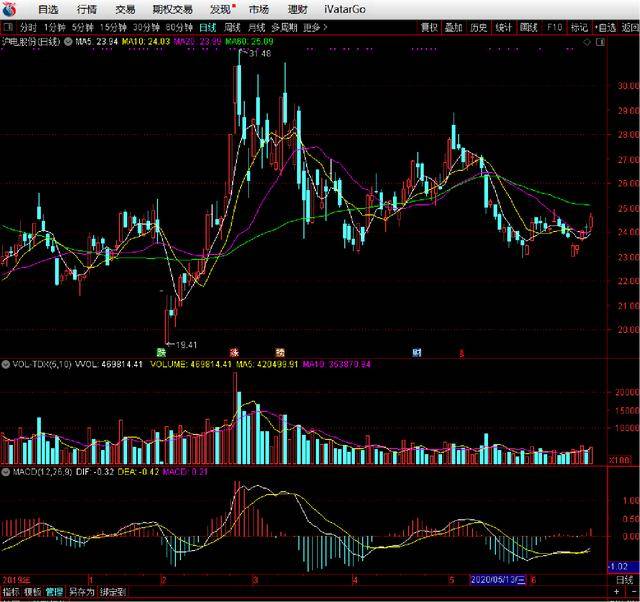Open the F10 company info panel

555,27
